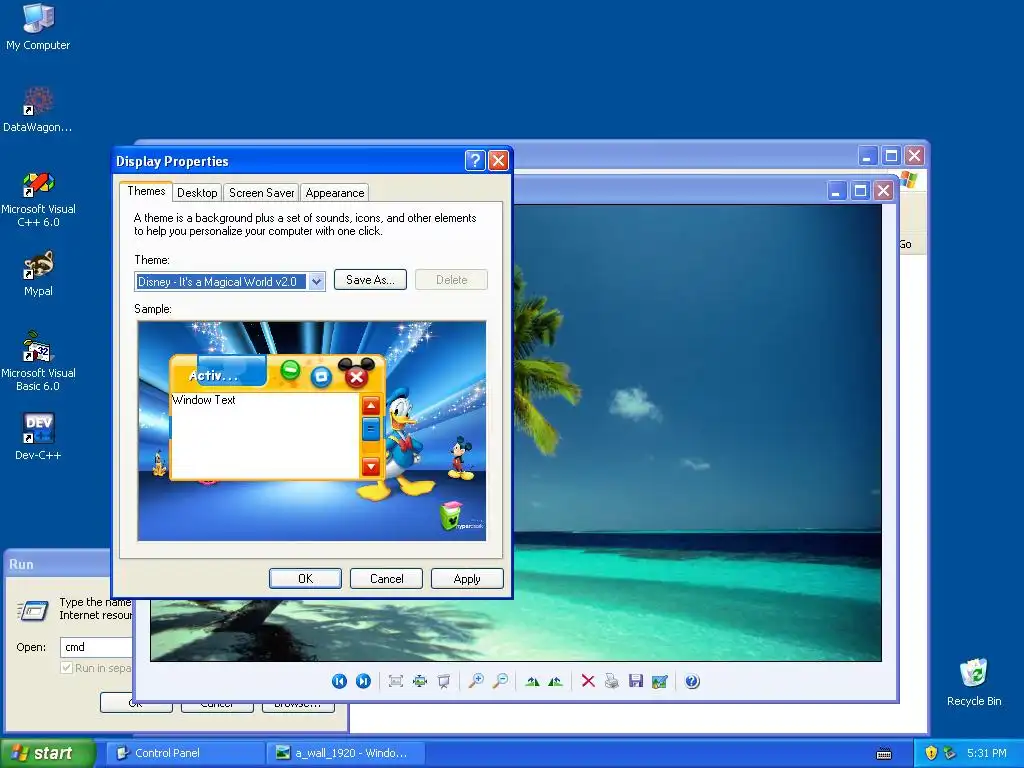Rotate picture clockwise

pos(532,681)
